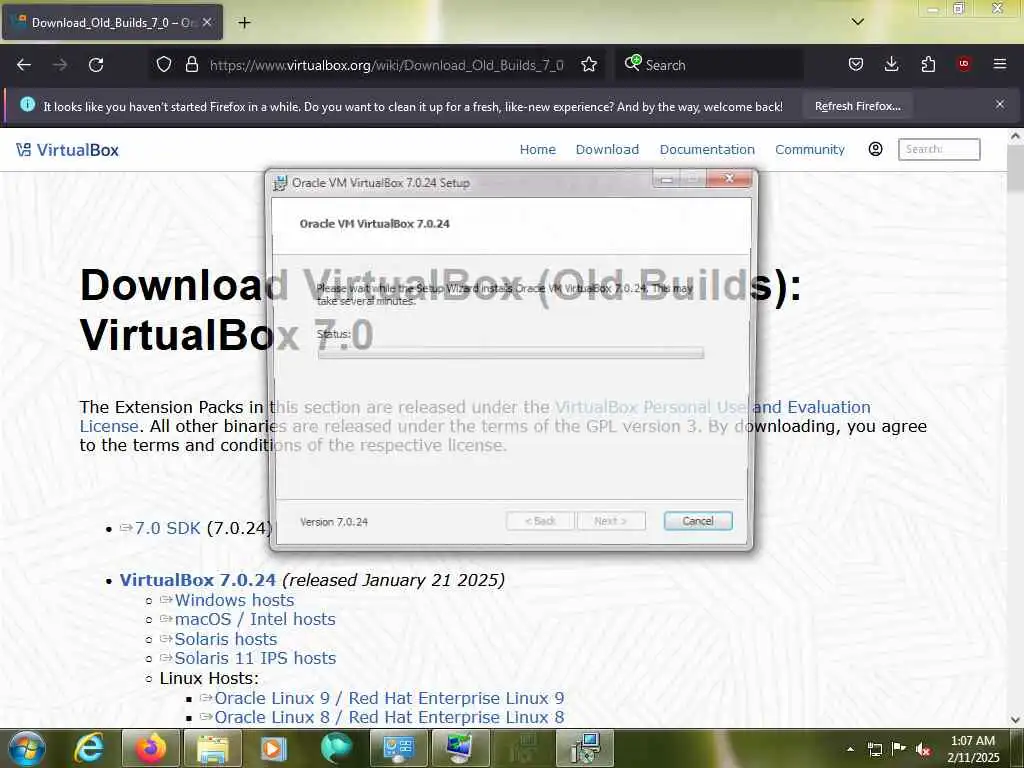The width and height of the screenshot is (1024, 768).
Task: Open the list all tabs dropdown arrow
Action: pyautogui.click(x=857, y=22)
